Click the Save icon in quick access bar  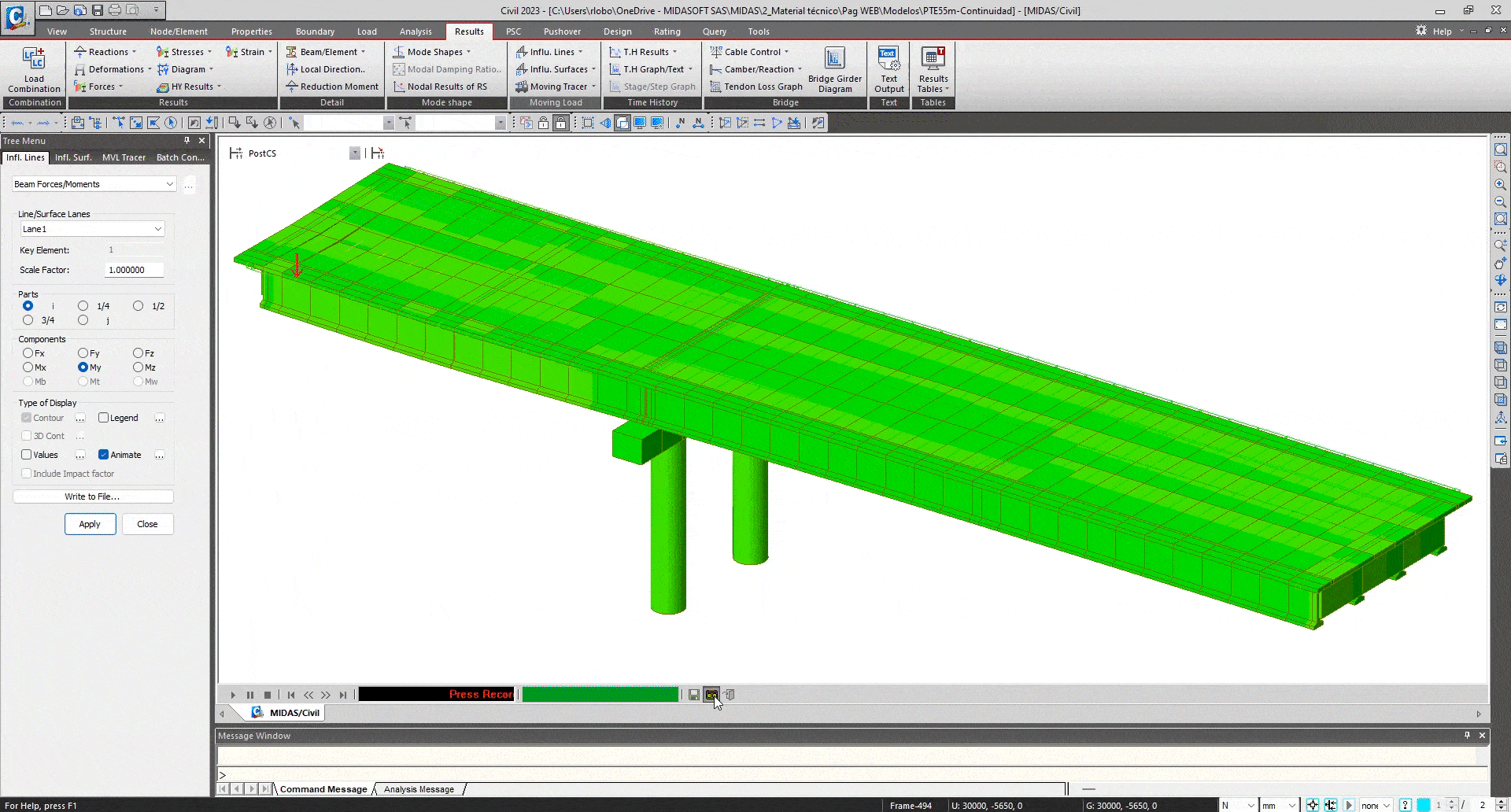coord(98,10)
